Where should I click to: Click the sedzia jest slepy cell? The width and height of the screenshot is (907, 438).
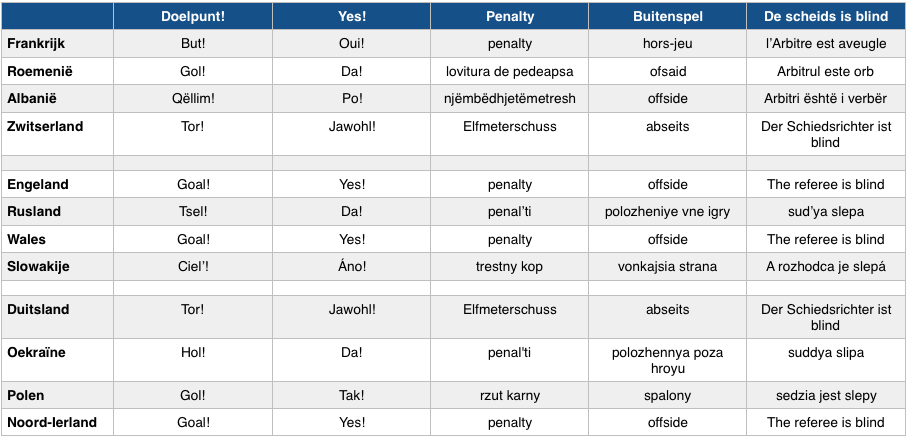[825, 395]
